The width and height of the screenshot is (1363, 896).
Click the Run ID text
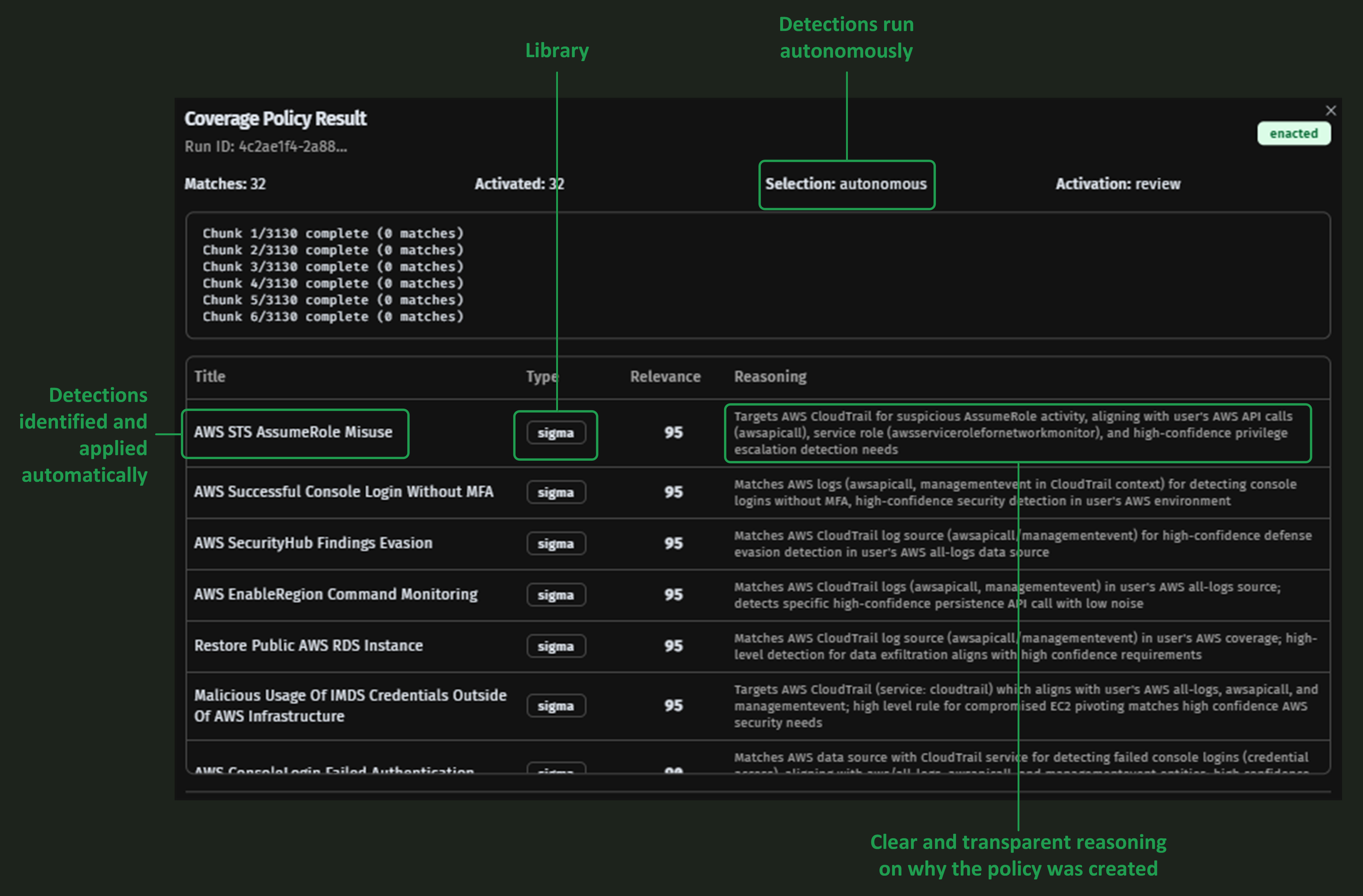pyautogui.click(x=266, y=147)
